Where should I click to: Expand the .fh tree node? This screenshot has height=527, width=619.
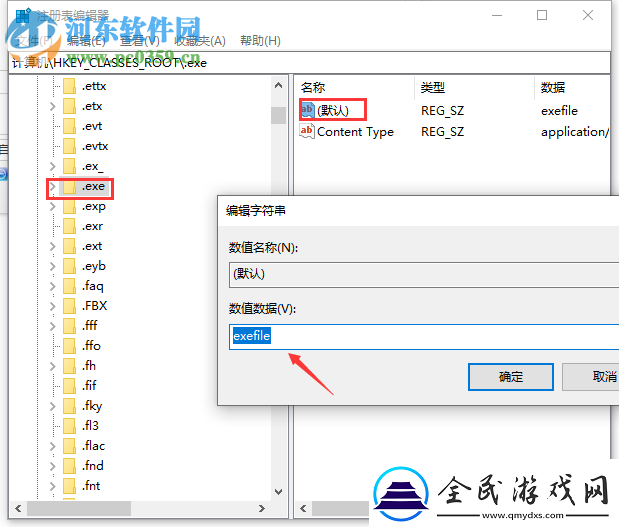pos(53,366)
